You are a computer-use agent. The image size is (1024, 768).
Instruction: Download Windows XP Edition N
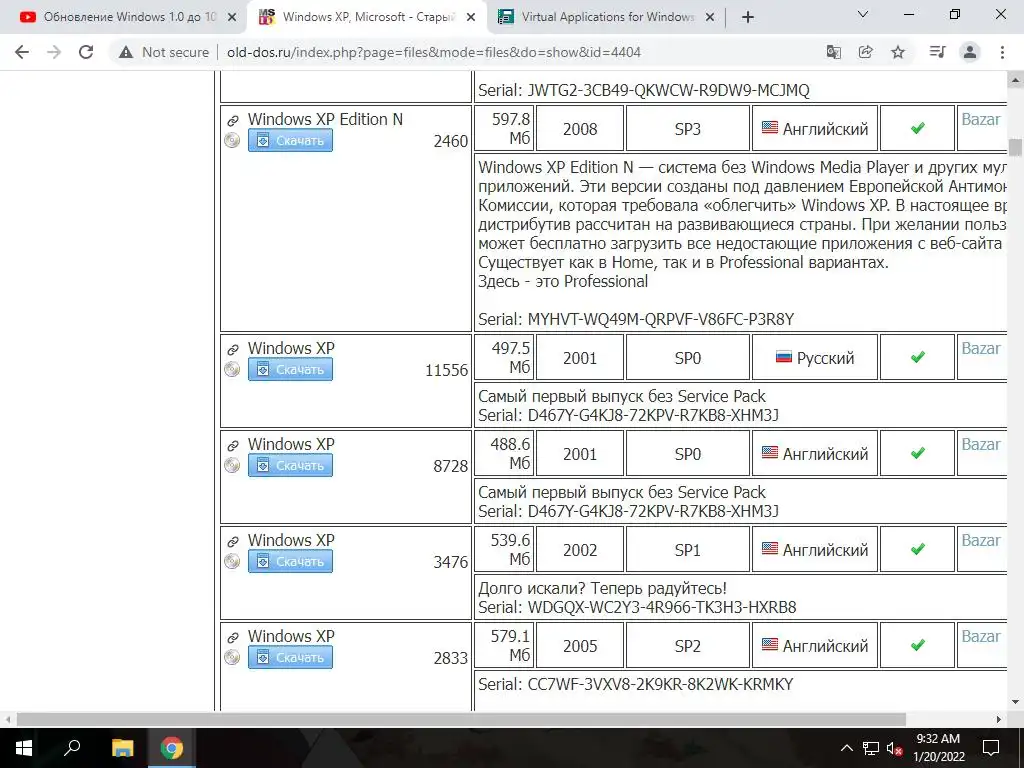pyautogui.click(x=290, y=140)
